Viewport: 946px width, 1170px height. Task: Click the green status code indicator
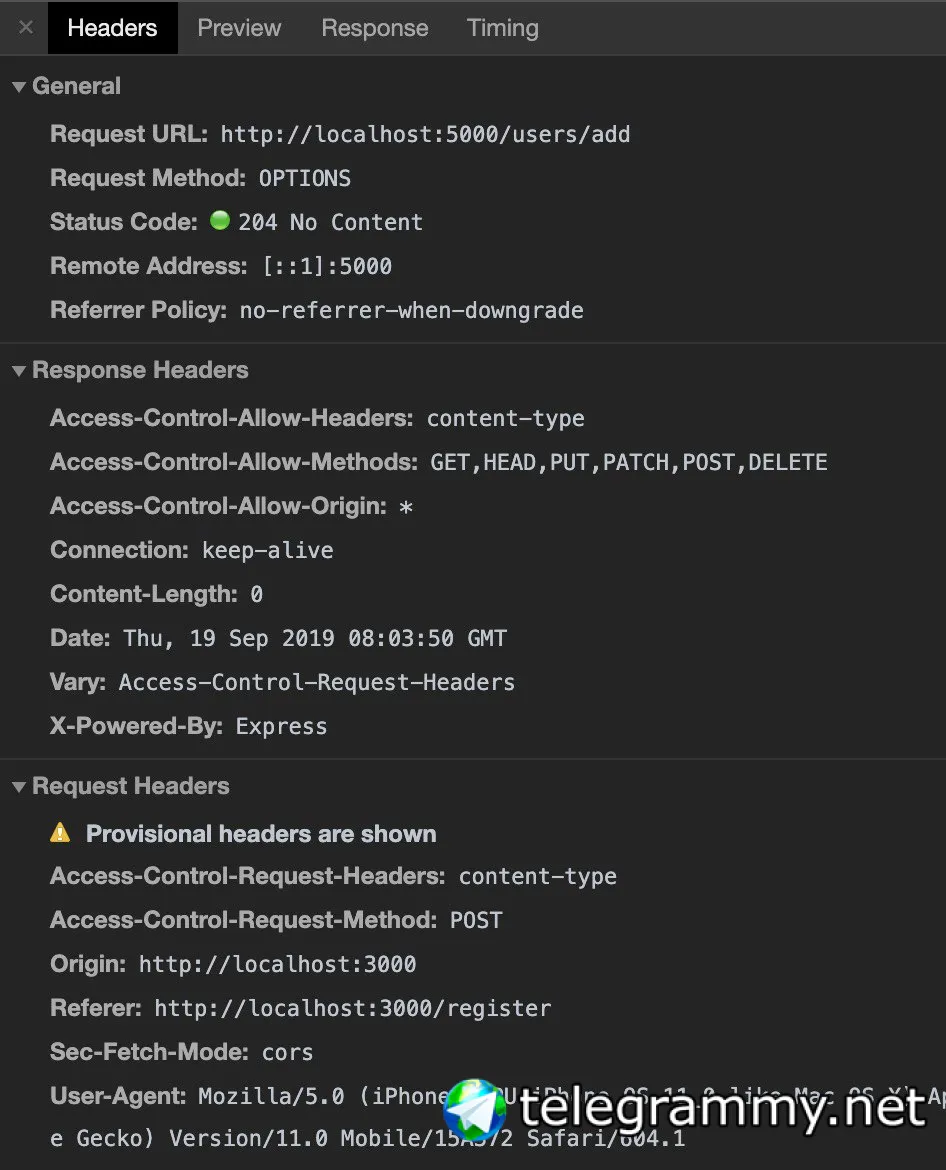pyautogui.click(x=219, y=220)
